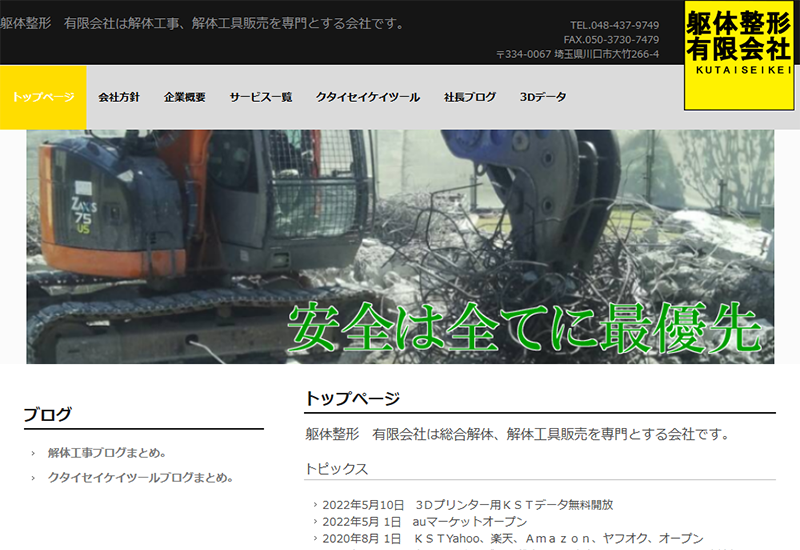Click the arrow bullet beside 解体工事ブログまとめ

(33, 453)
